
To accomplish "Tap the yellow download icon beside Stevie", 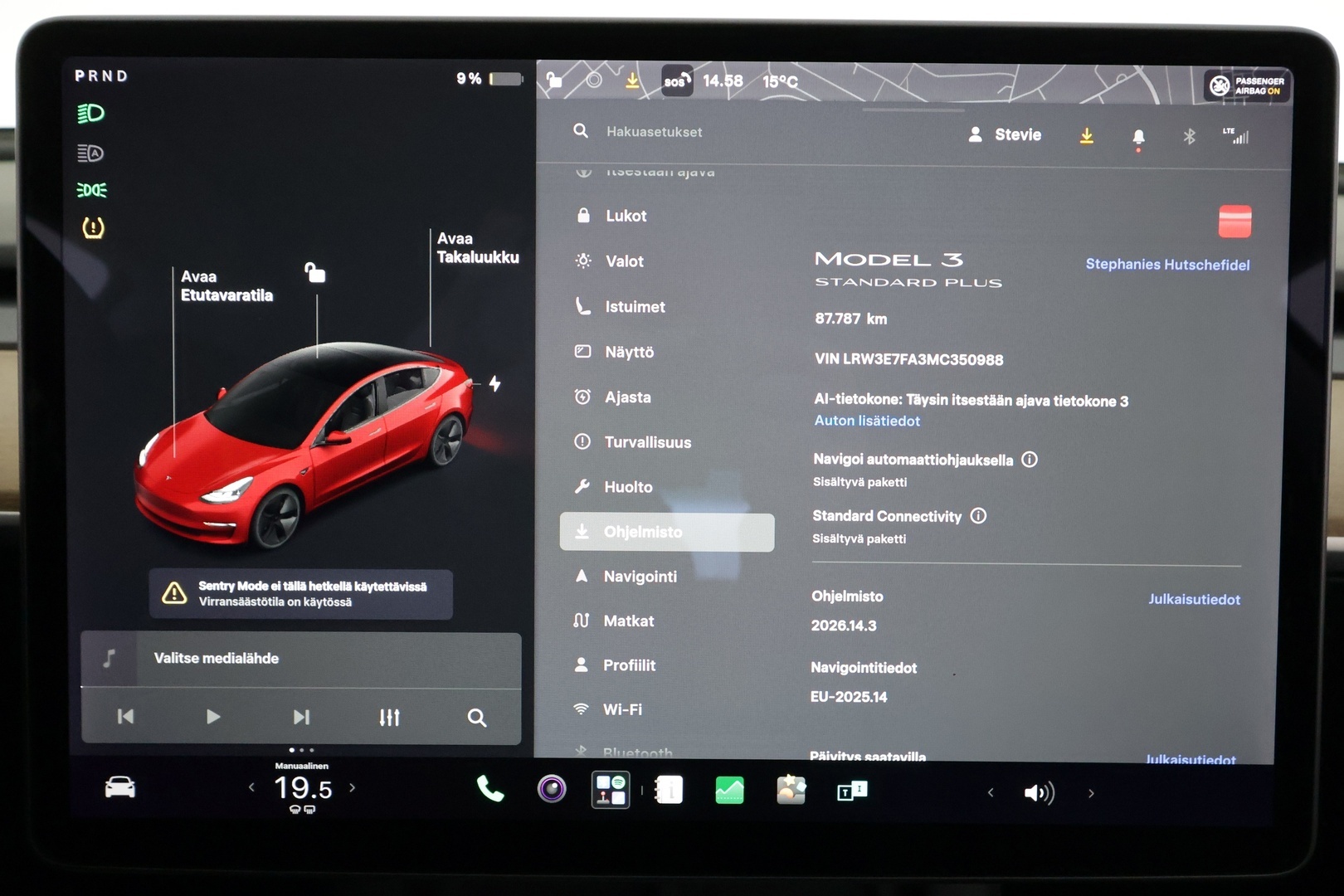I will [x=1086, y=135].
